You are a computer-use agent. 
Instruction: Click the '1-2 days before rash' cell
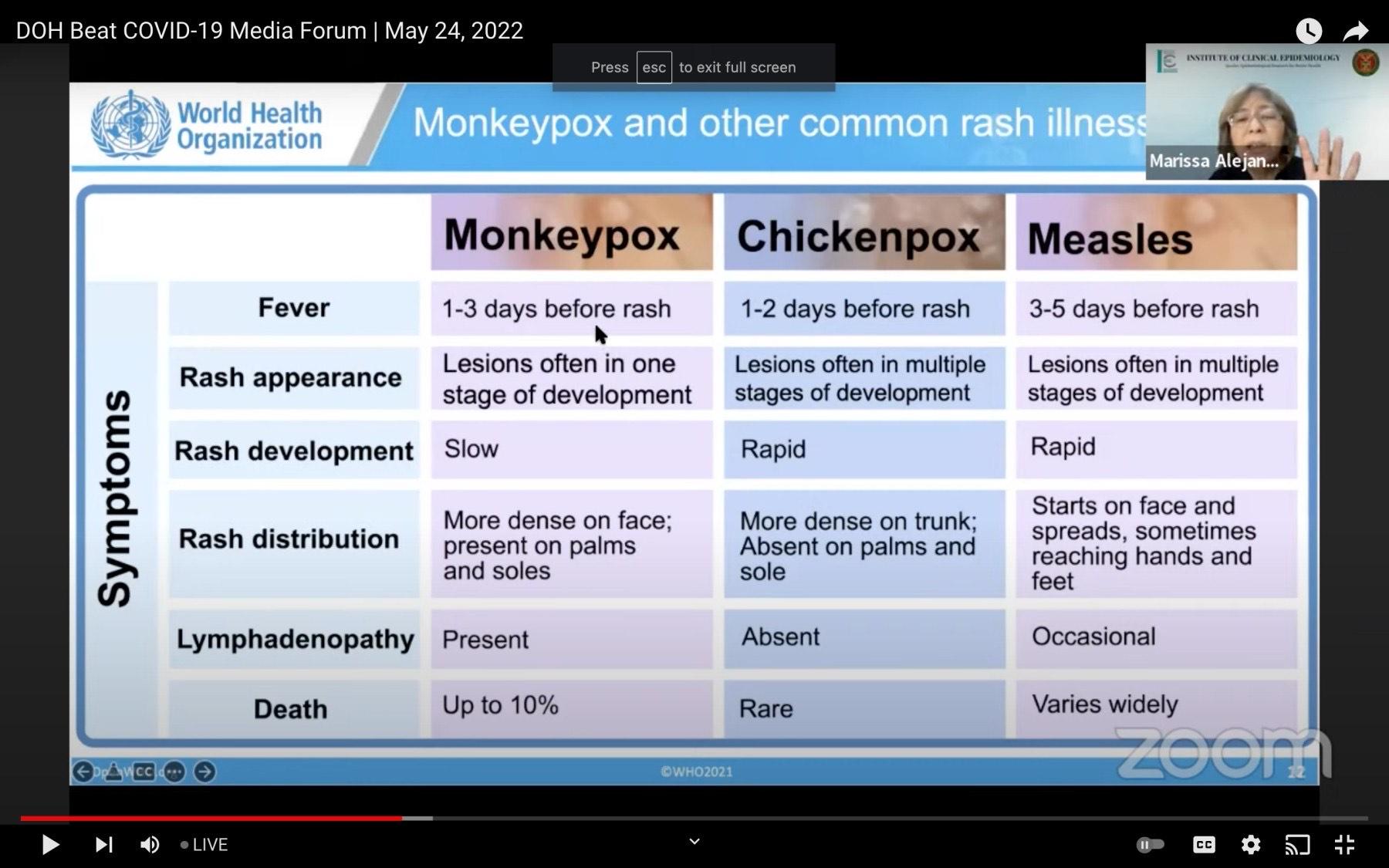pos(864,309)
